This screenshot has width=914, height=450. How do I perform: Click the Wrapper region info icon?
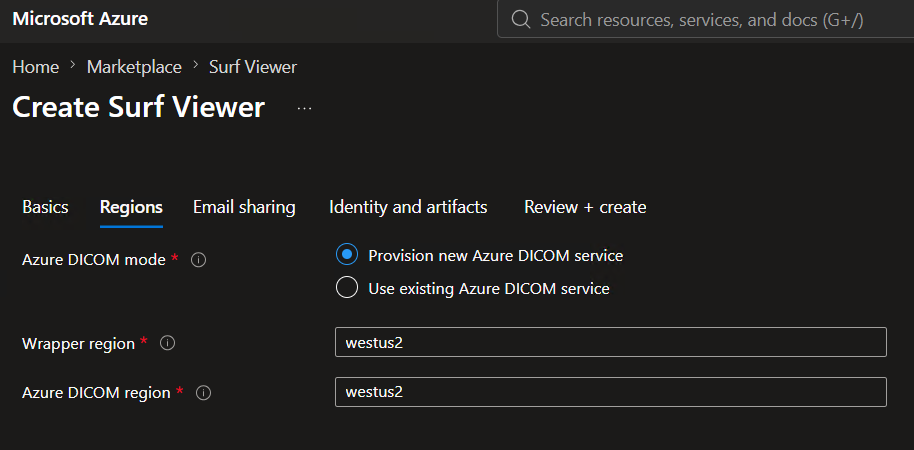pyautogui.click(x=167, y=343)
